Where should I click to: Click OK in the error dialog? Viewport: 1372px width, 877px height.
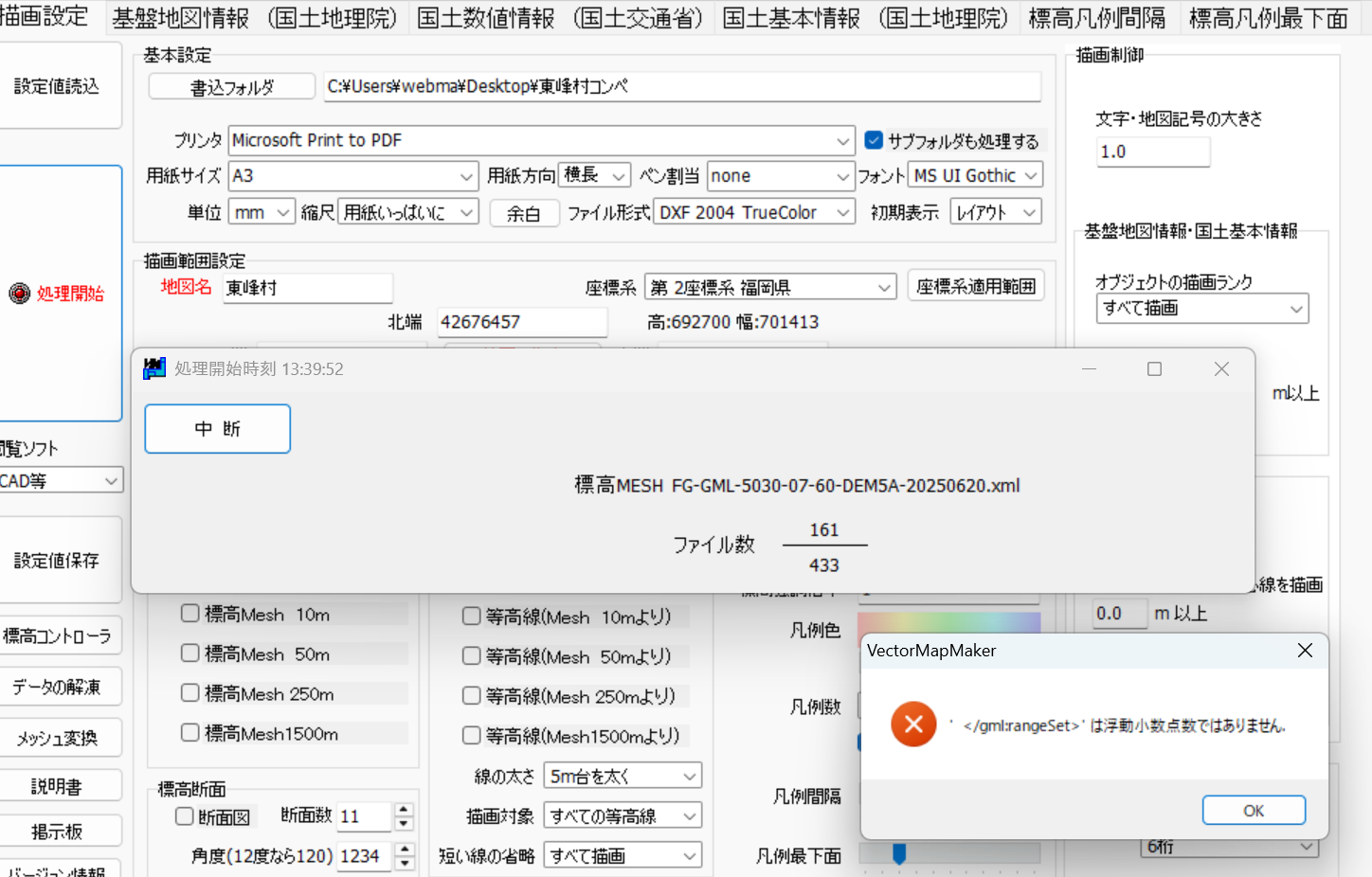[x=1253, y=811]
